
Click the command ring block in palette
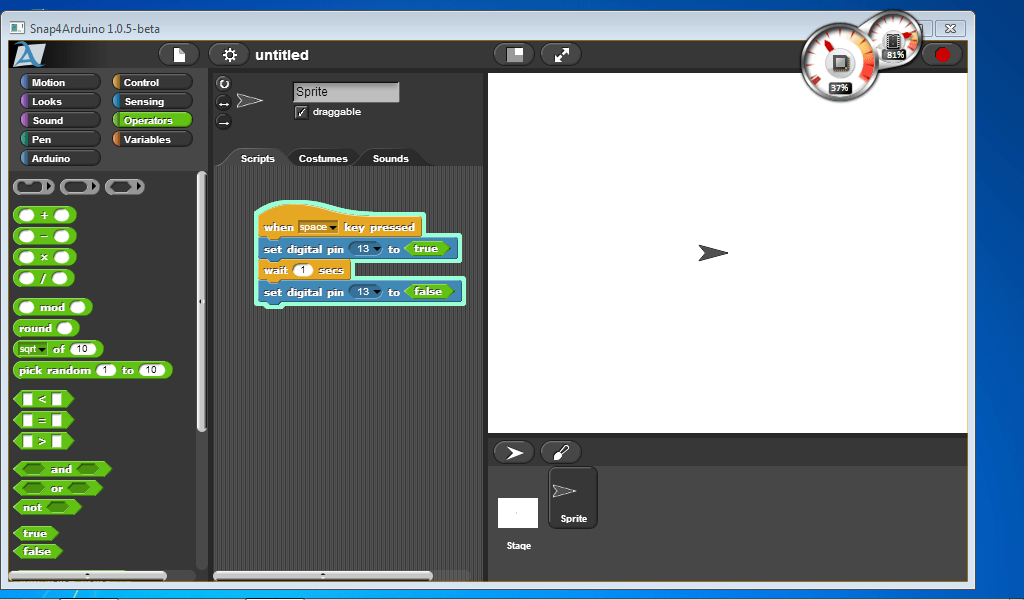click(34, 187)
